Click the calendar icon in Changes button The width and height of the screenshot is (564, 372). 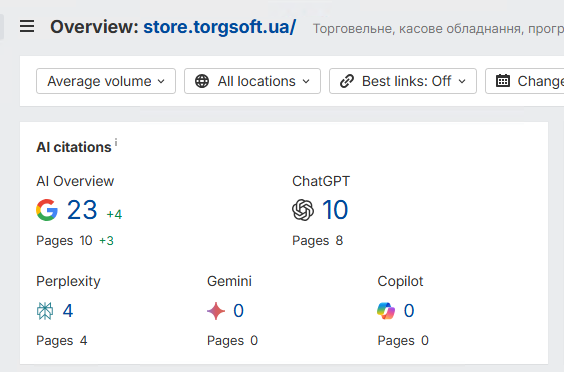pos(503,81)
